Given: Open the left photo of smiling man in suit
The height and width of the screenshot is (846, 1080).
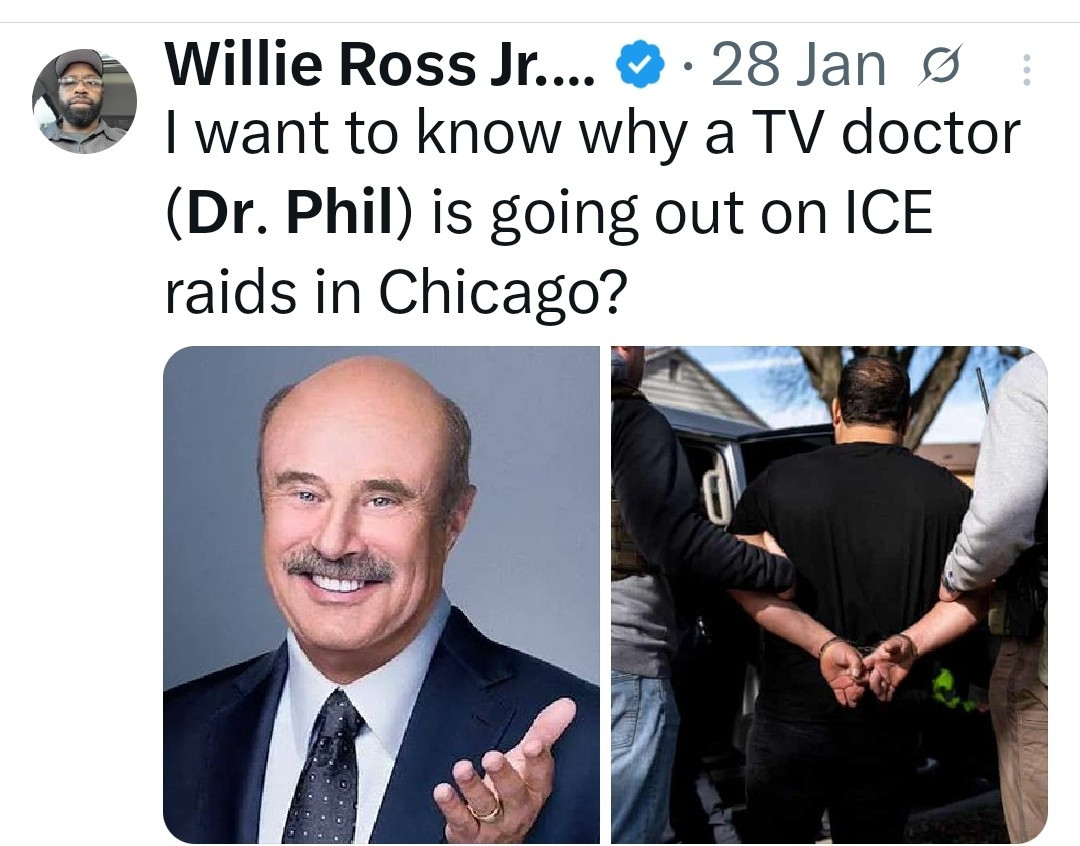Looking at the screenshot, I should [382, 595].
